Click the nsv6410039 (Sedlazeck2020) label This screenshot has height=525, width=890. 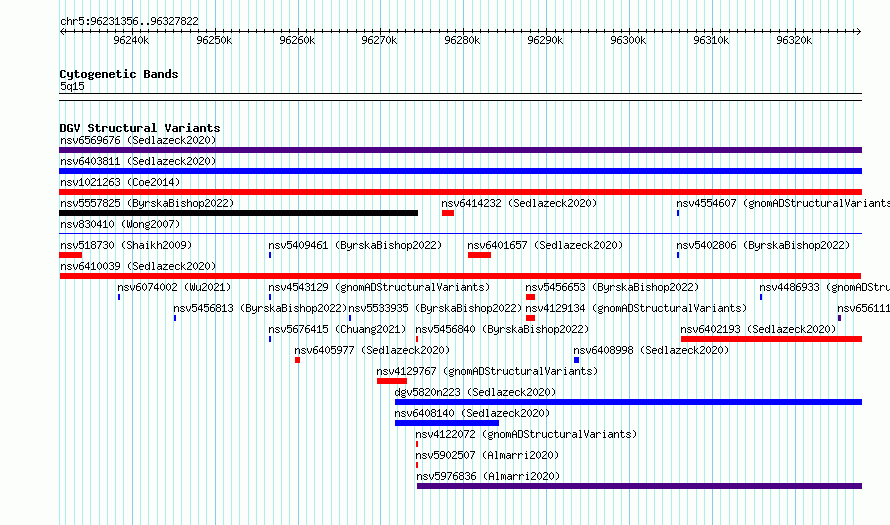pos(138,266)
